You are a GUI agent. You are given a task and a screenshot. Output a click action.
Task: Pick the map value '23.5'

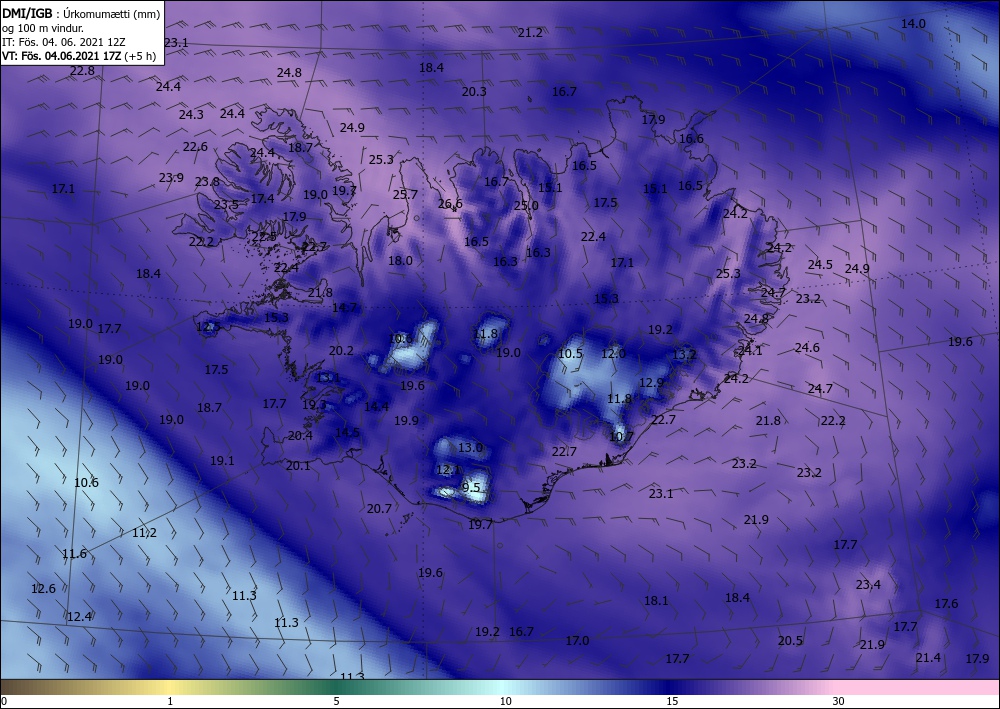point(226,205)
